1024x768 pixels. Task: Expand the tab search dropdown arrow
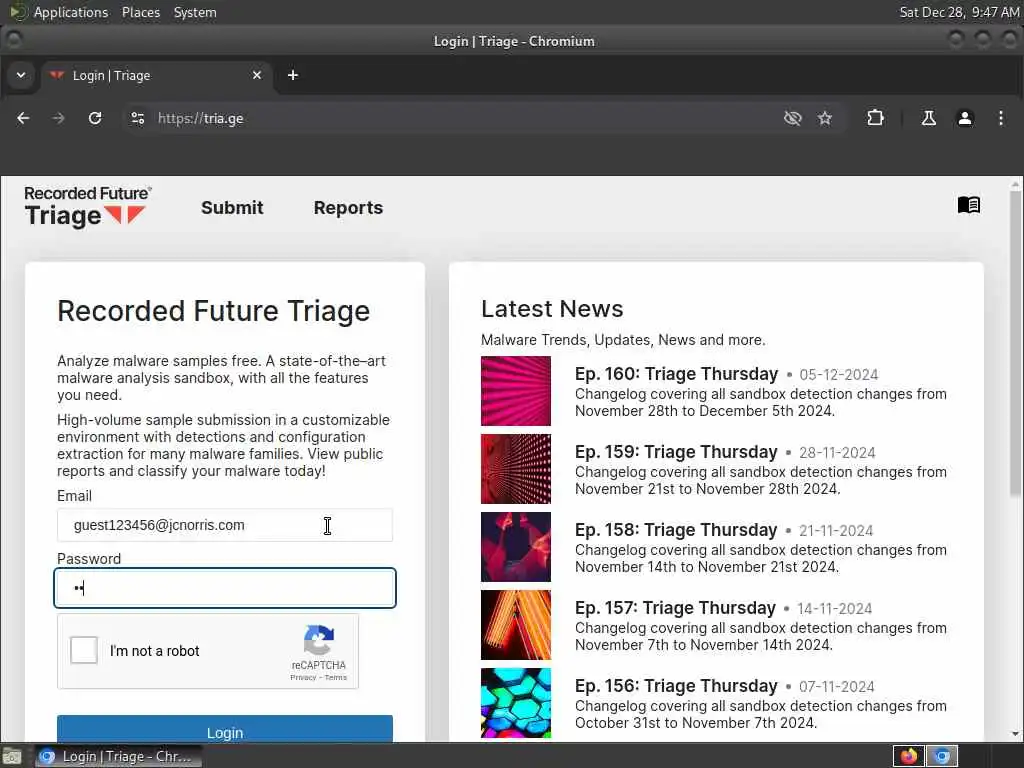pos(21,75)
